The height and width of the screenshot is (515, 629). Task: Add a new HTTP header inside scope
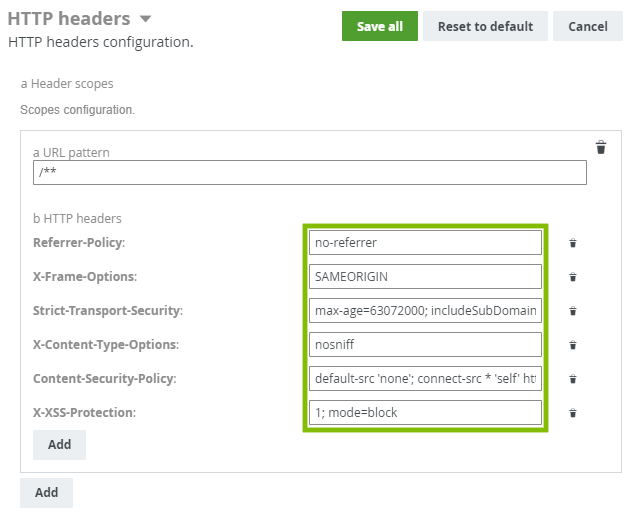59,444
